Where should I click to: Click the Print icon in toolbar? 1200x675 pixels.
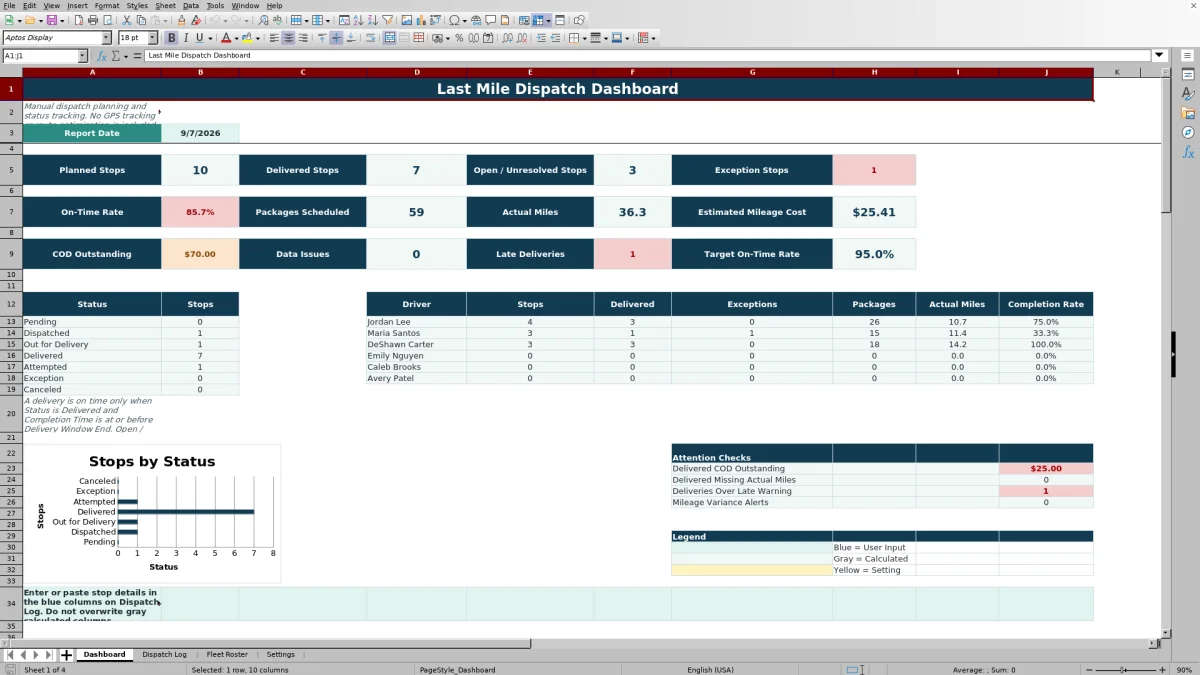[92, 20]
